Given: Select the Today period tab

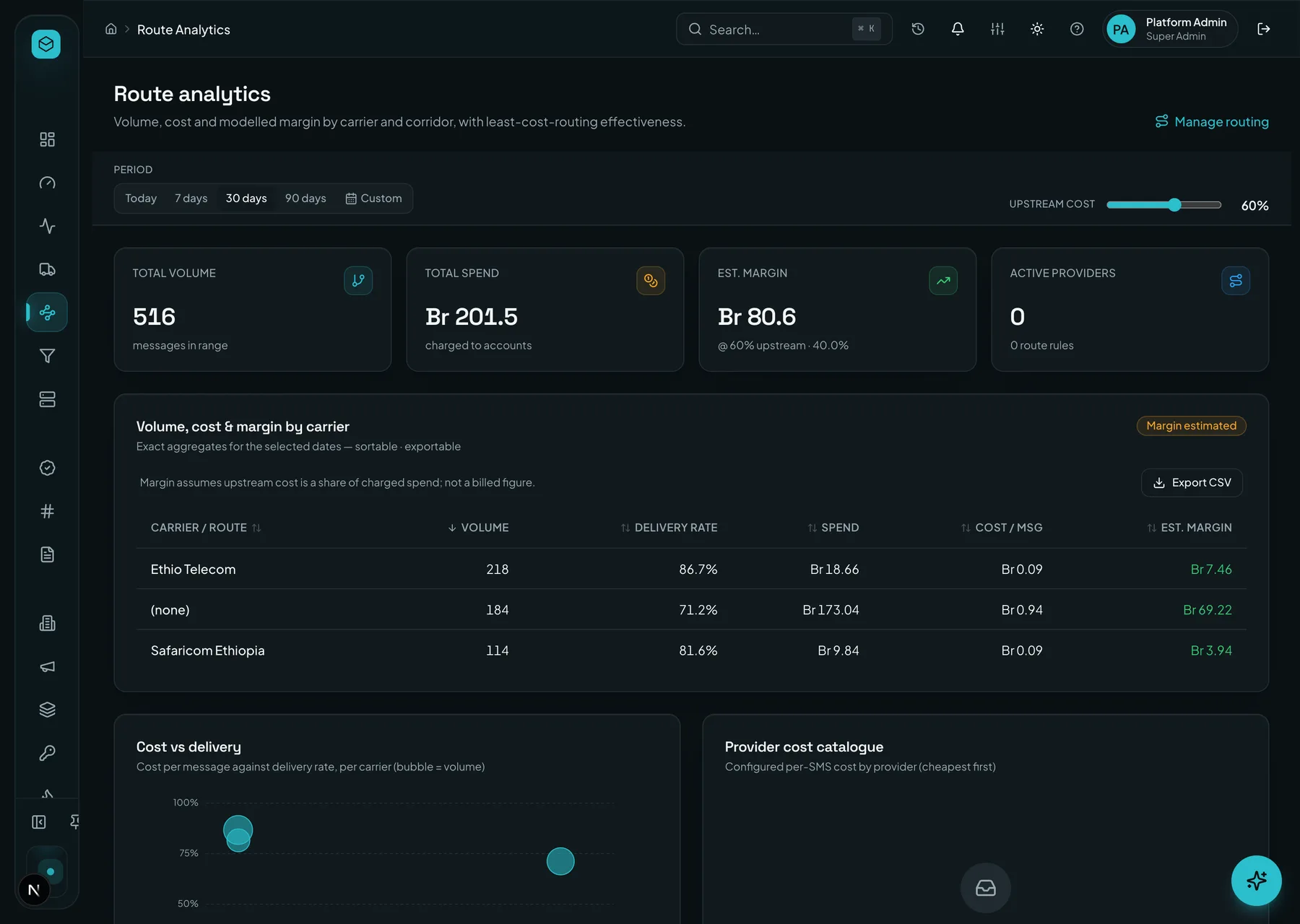Looking at the screenshot, I should pyautogui.click(x=141, y=199).
